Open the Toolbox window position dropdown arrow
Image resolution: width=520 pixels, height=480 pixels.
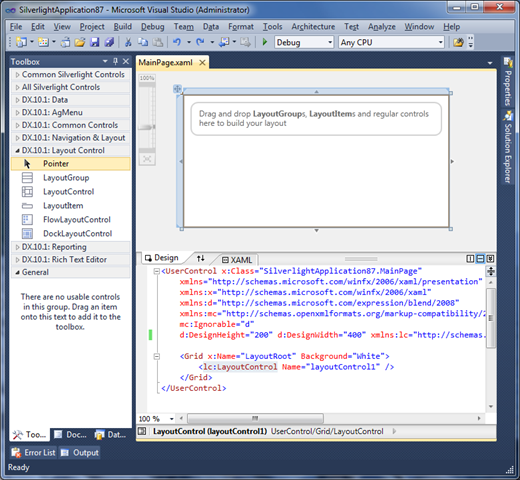coord(105,61)
